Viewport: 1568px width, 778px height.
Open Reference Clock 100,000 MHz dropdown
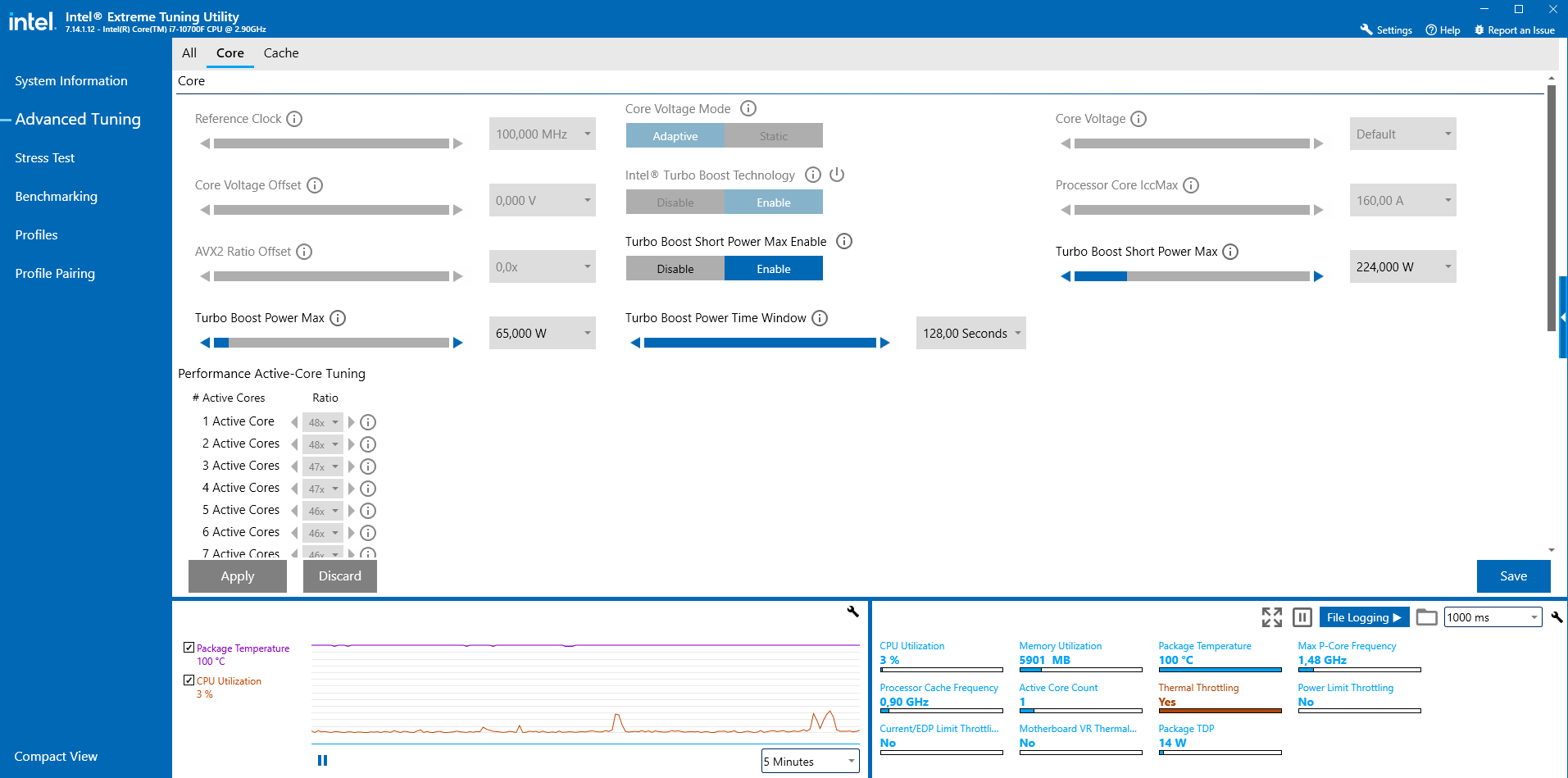543,134
